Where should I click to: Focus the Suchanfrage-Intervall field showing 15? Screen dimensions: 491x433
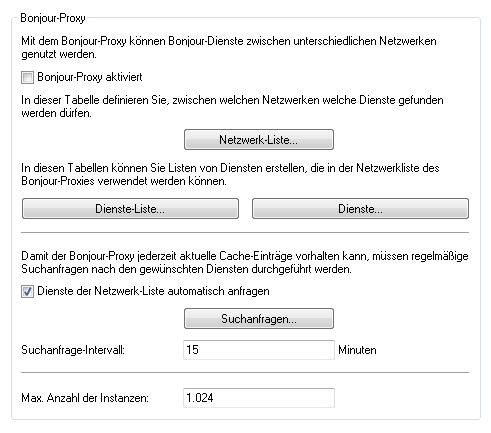tap(259, 350)
